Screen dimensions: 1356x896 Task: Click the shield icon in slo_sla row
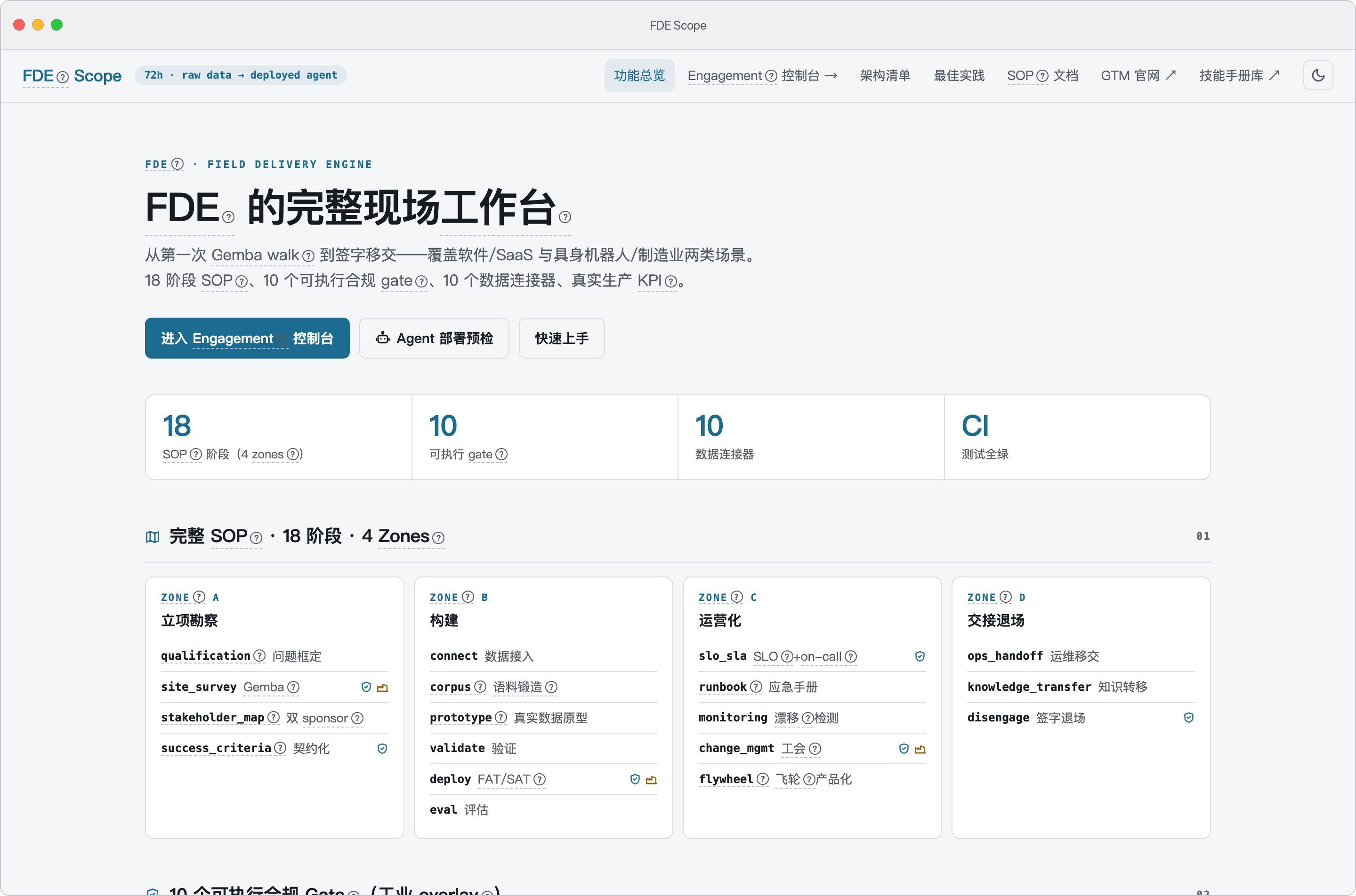coord(920,656)
